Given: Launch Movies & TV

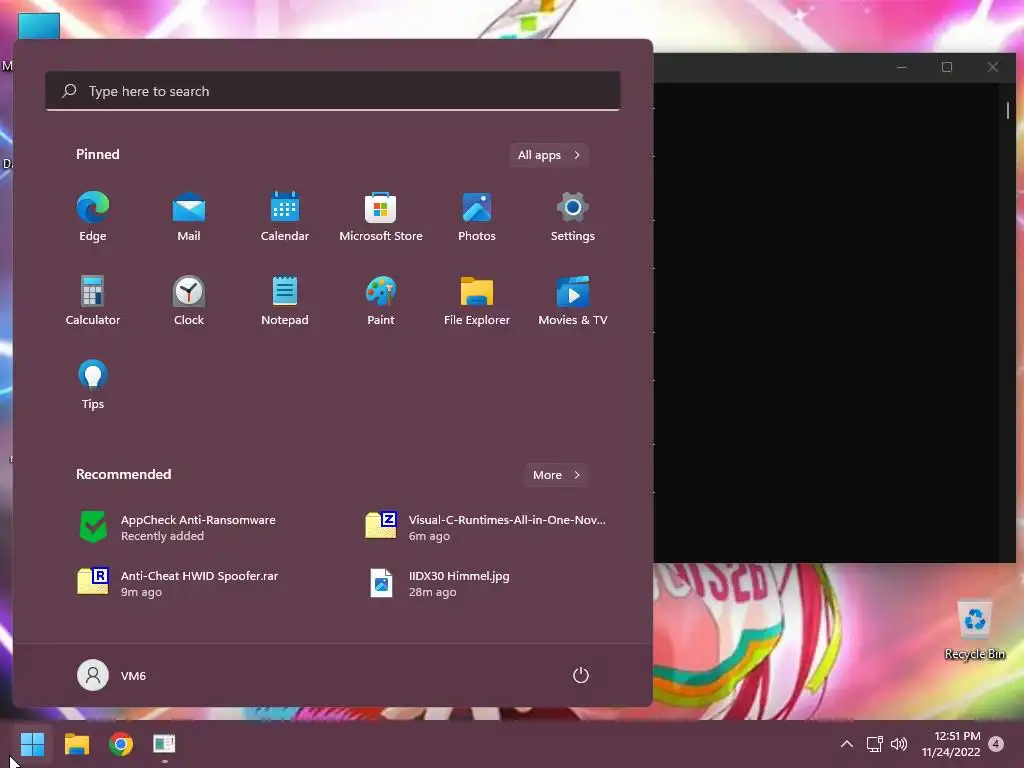Looking at the screenshot, I should 573,301.
